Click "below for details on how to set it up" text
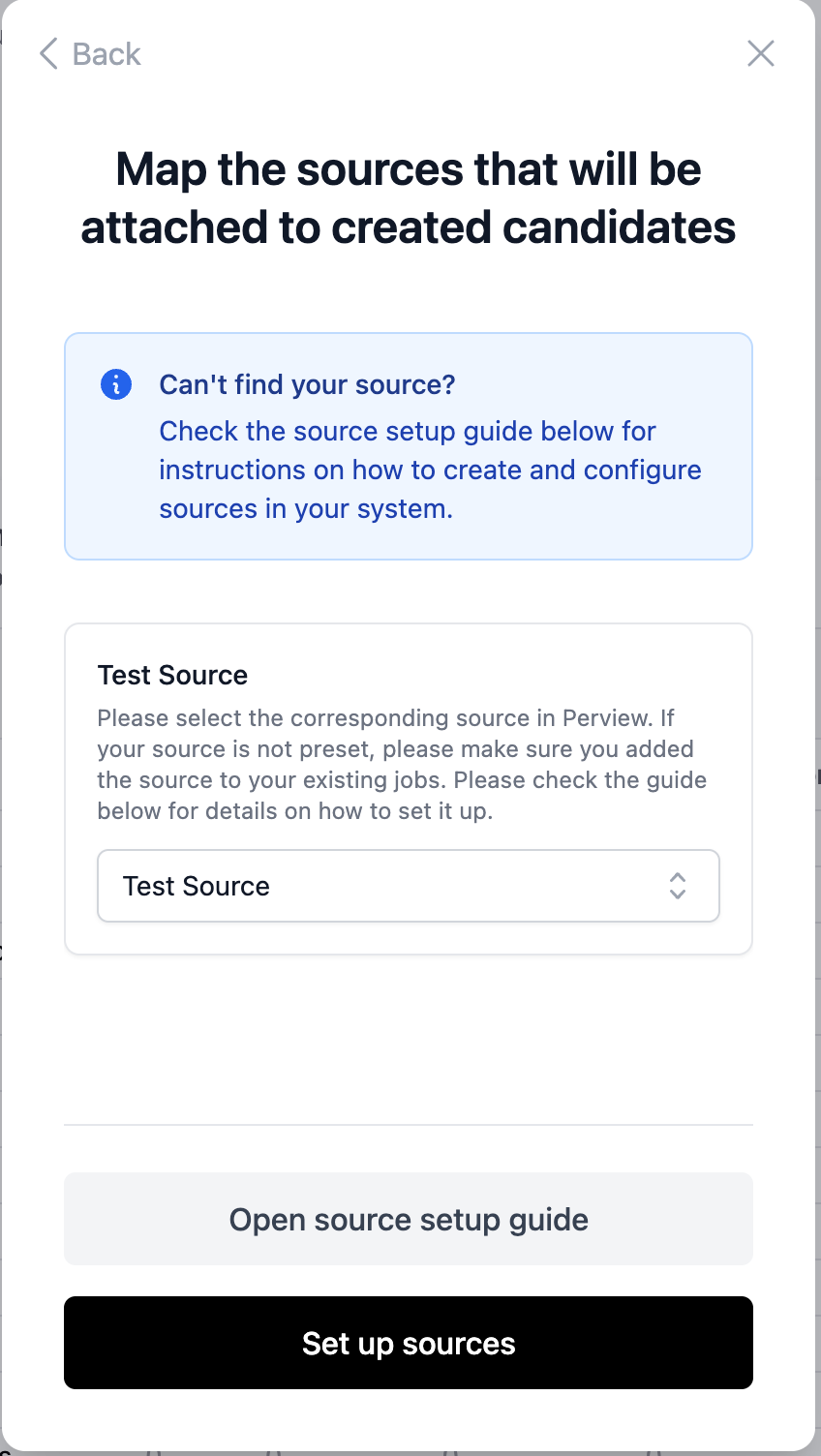The height and width of the screenshot is (1456, 821). point(295,811)
